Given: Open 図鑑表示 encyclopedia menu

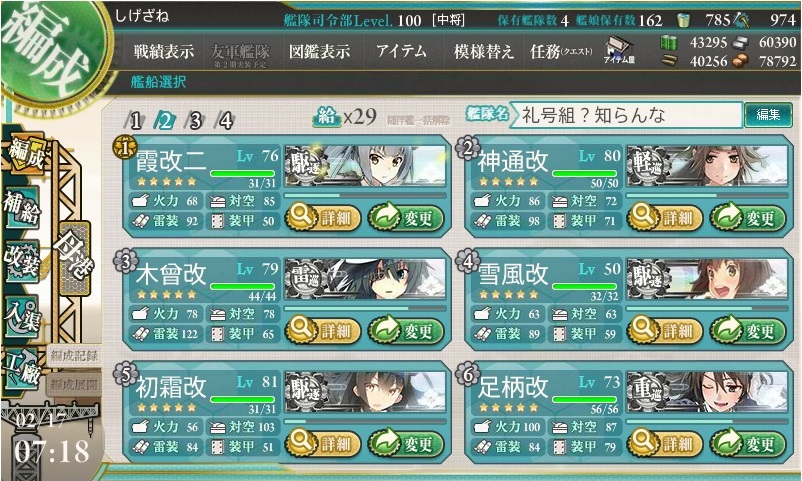Looking at the screenshot, I should pyautogui.click(x=320, y=51).
